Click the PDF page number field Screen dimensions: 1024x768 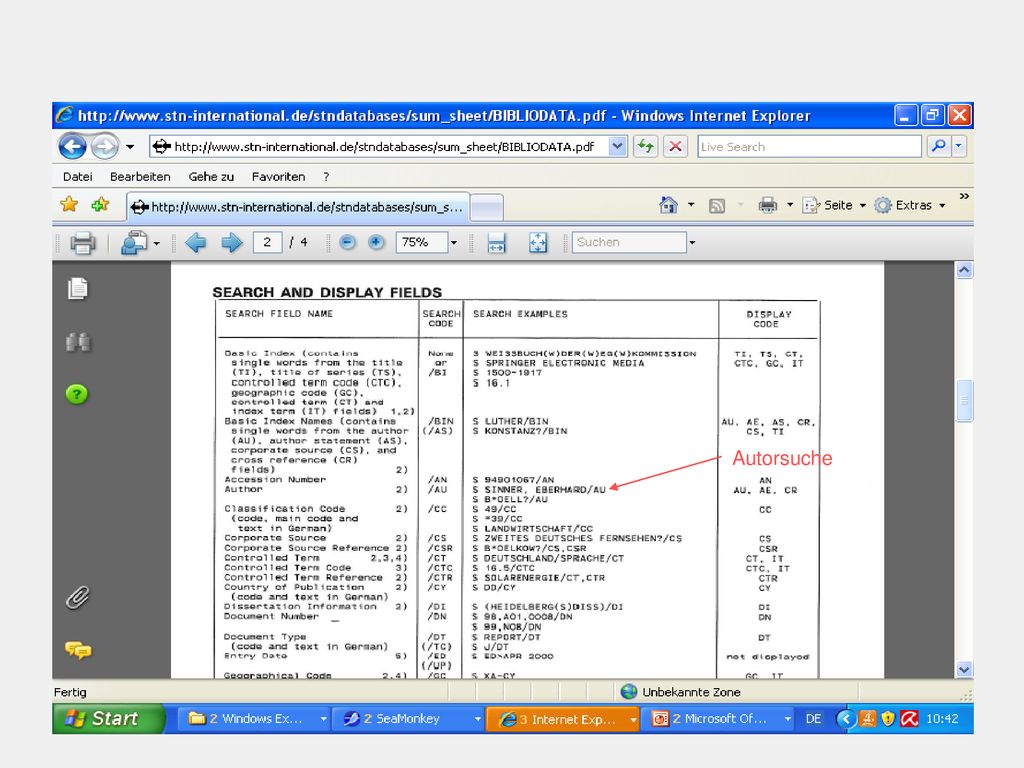267,242
